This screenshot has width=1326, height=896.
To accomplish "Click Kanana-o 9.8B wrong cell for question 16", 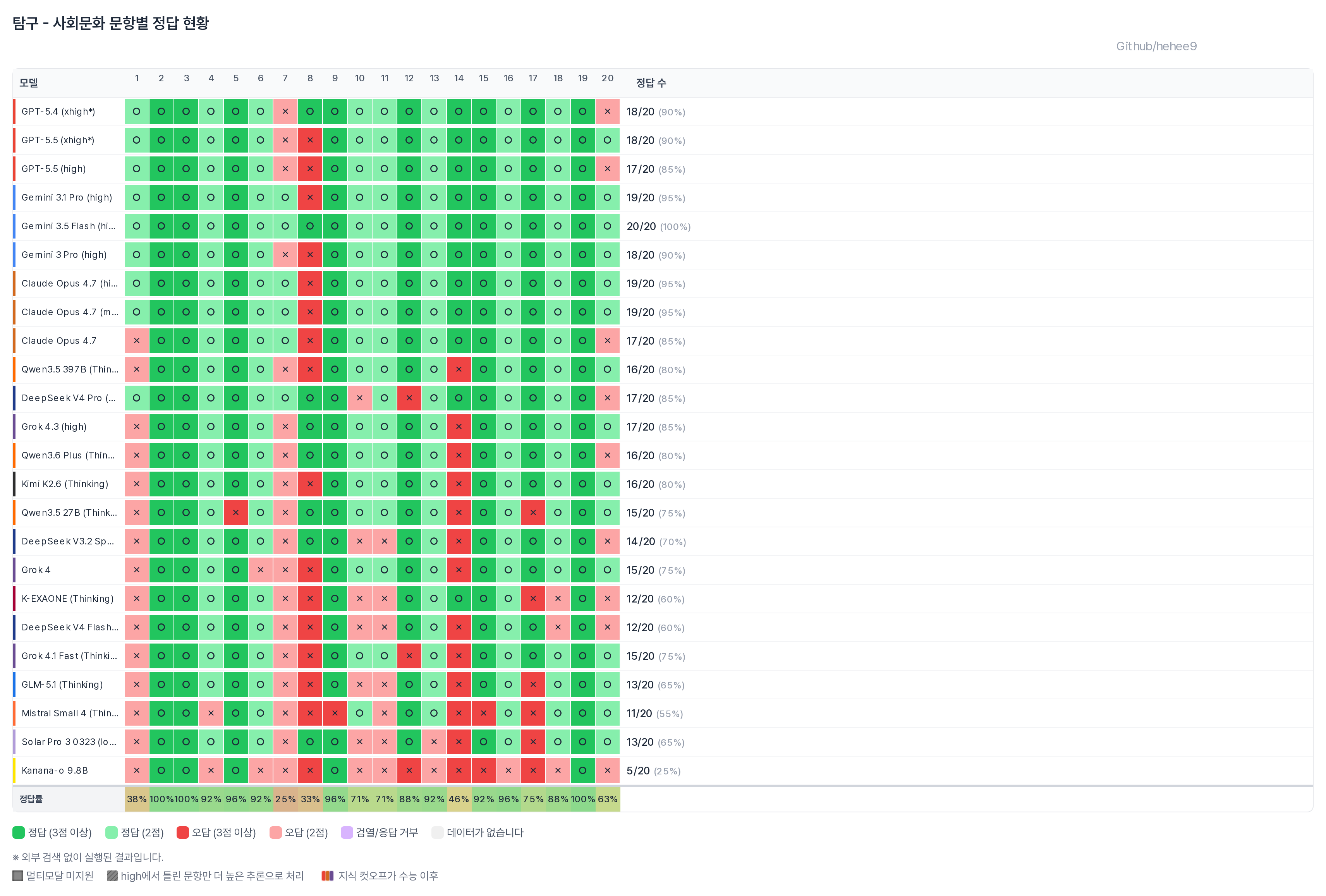I will click(x=508, y=771).
